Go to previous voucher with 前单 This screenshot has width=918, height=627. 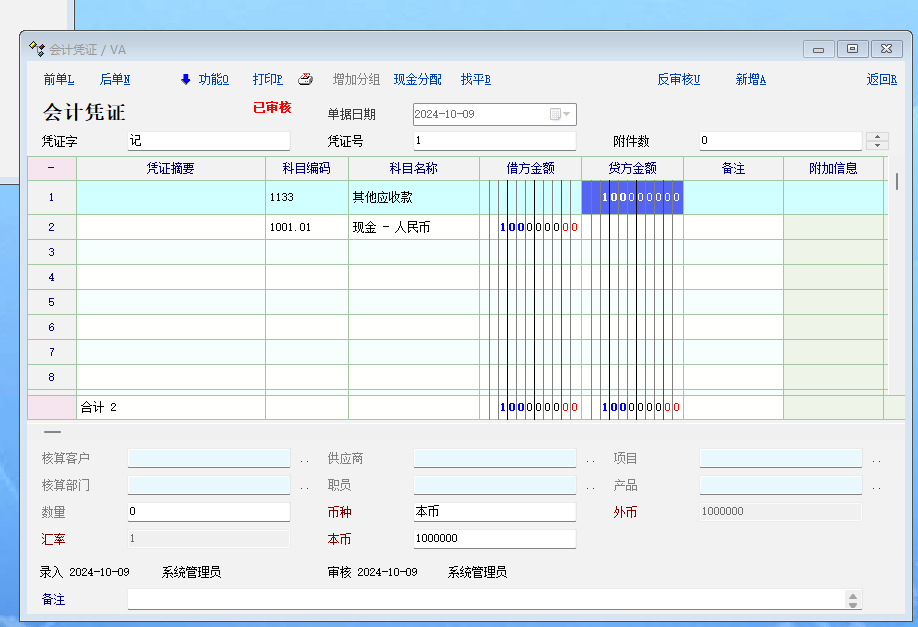tap(58, 80)
